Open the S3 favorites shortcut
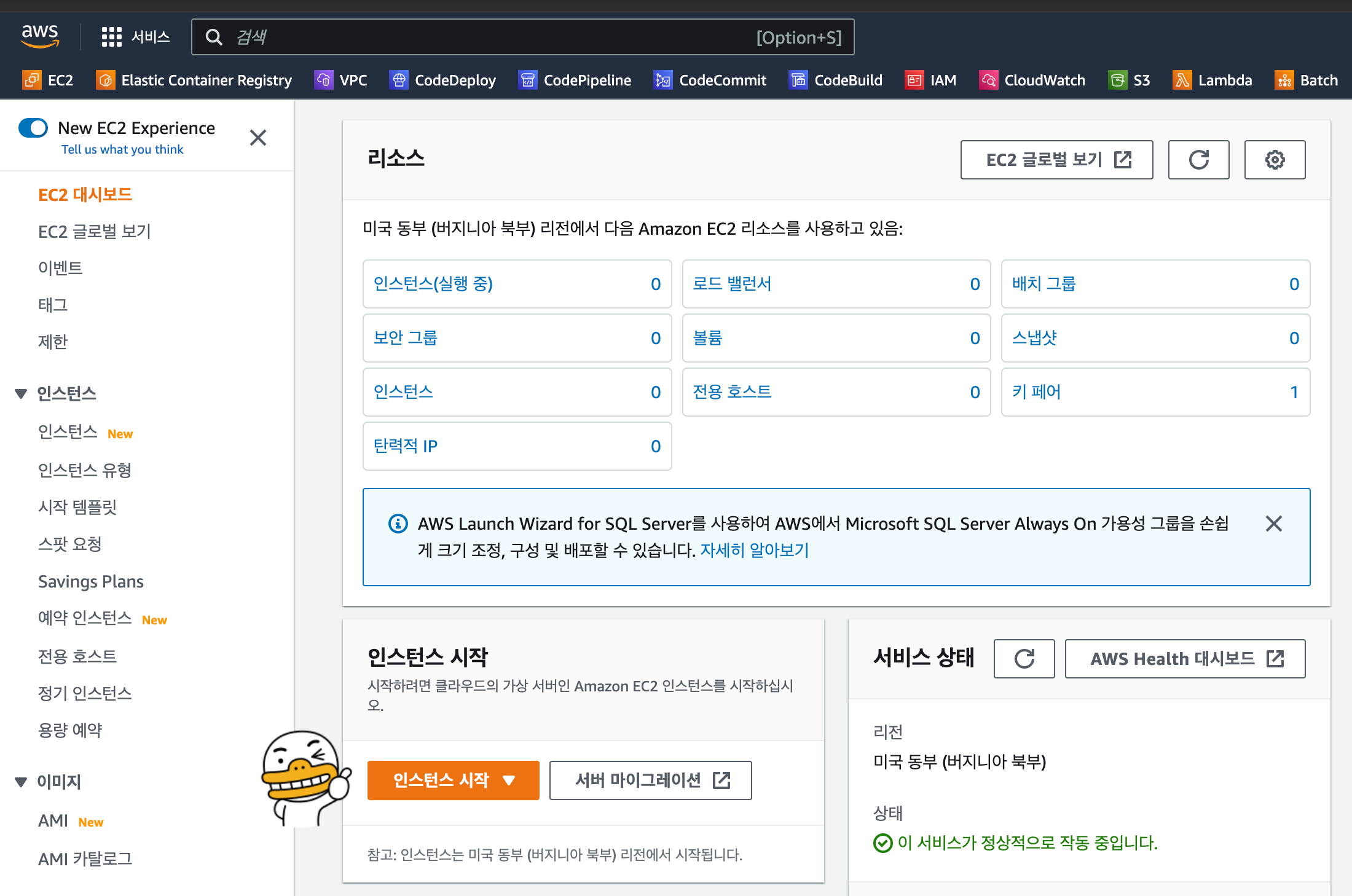The image size is (1352, 896). tap(1130, 81)
